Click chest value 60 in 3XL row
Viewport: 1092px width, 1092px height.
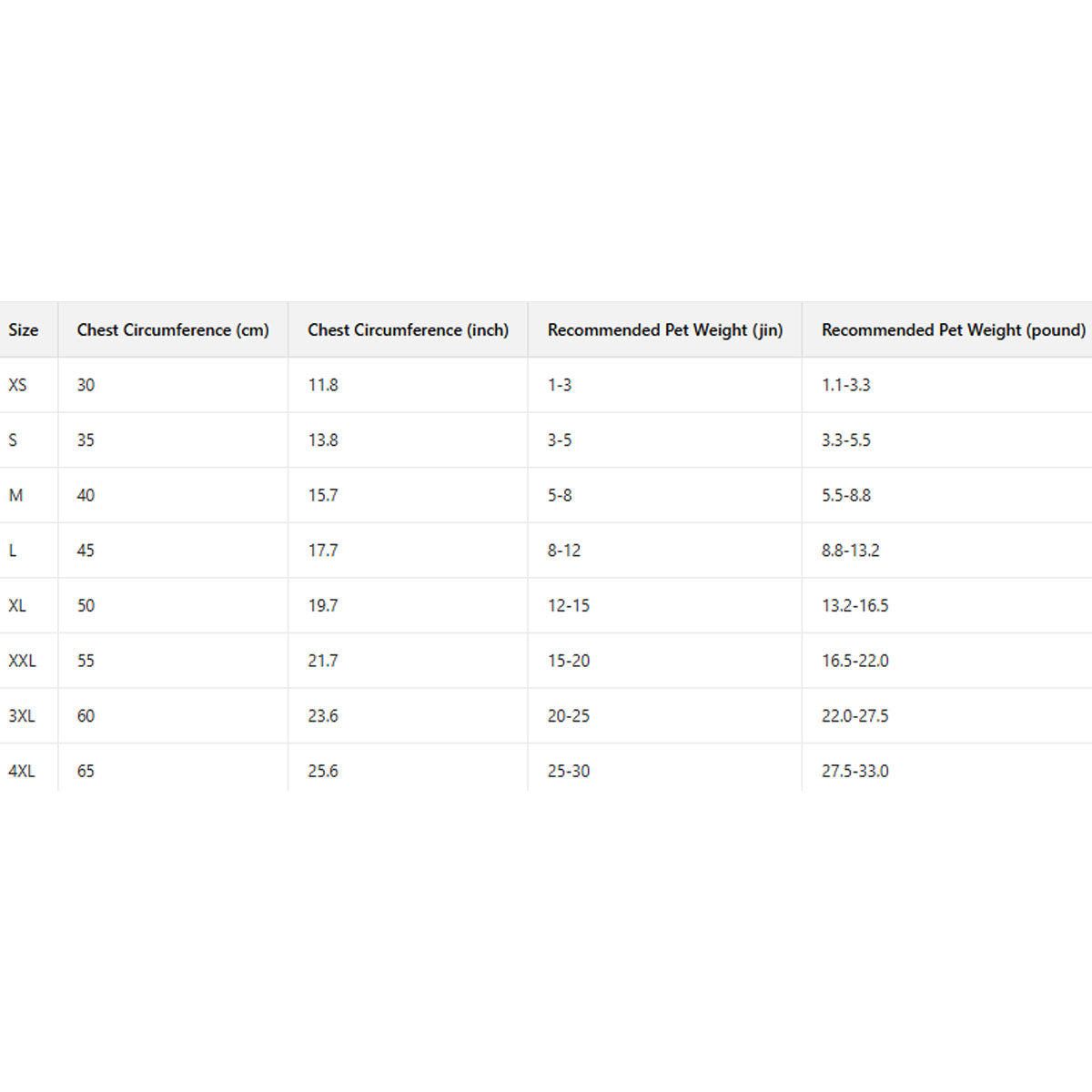pos(86,716)
